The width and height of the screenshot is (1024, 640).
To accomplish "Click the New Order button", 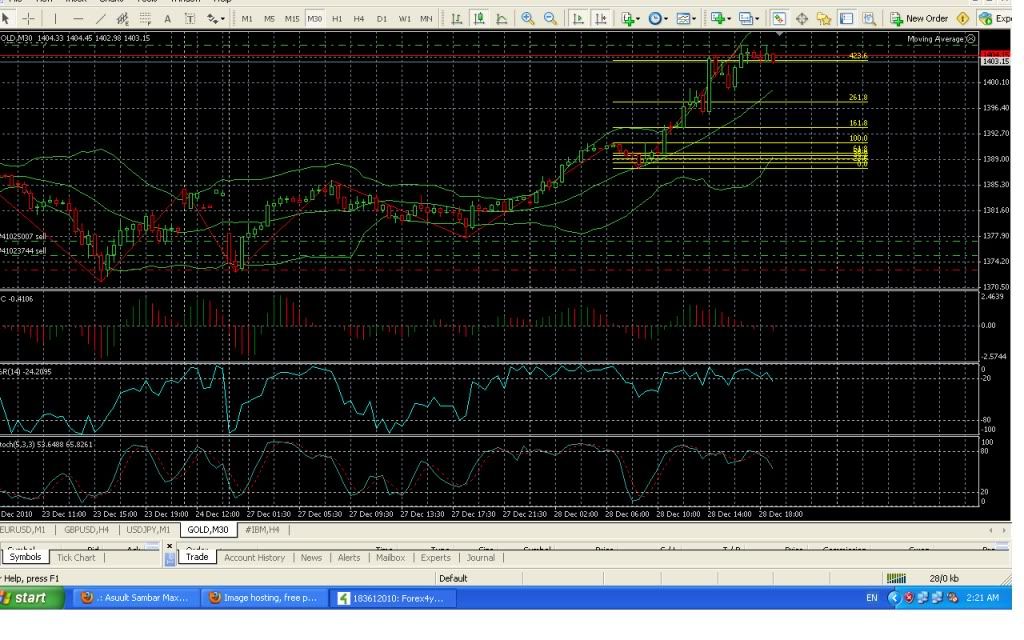I will (x=919, y=18).
